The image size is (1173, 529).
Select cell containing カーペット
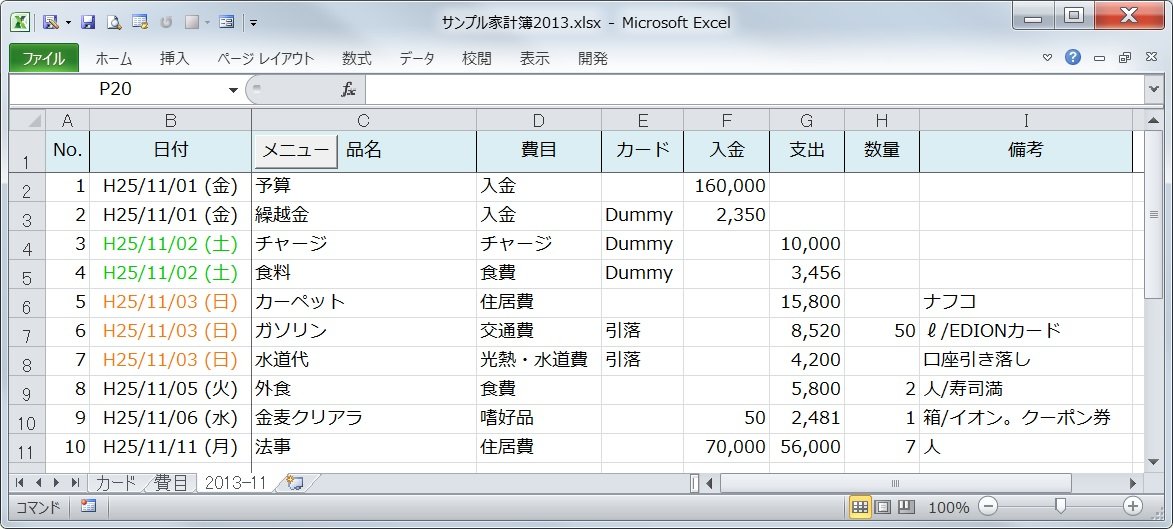(x=364, y=302)
